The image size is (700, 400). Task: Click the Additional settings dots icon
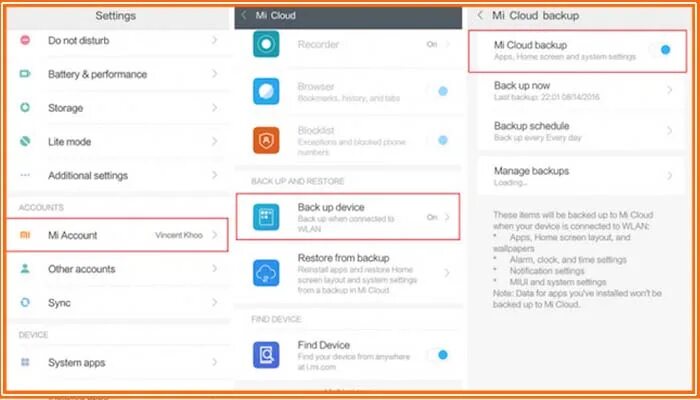click(x=25, y=175)
